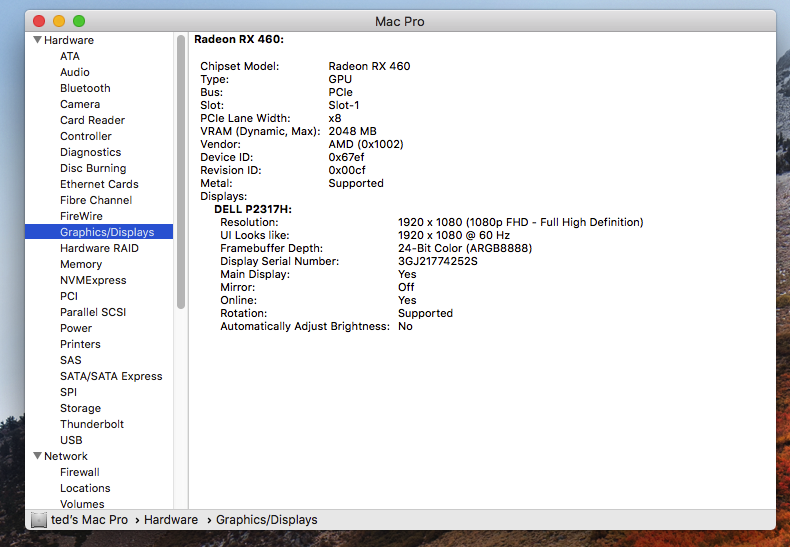Open Card Reader information
This screenshot has height=547, width=790.
[x=92, y=120]
